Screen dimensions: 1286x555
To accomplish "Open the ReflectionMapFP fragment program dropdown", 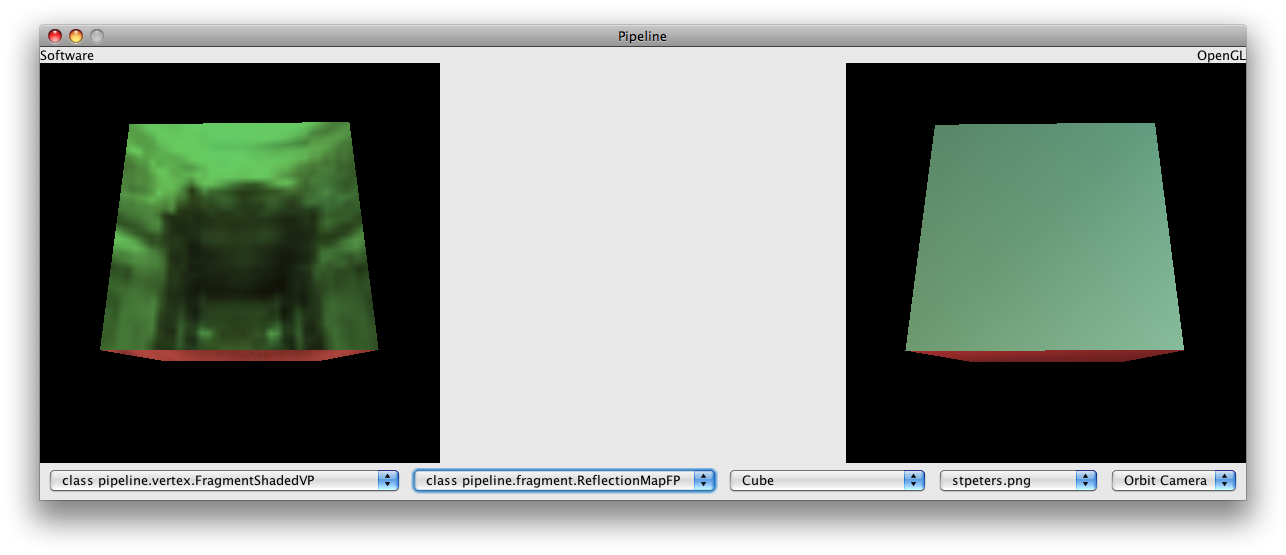I will point(553,480).
